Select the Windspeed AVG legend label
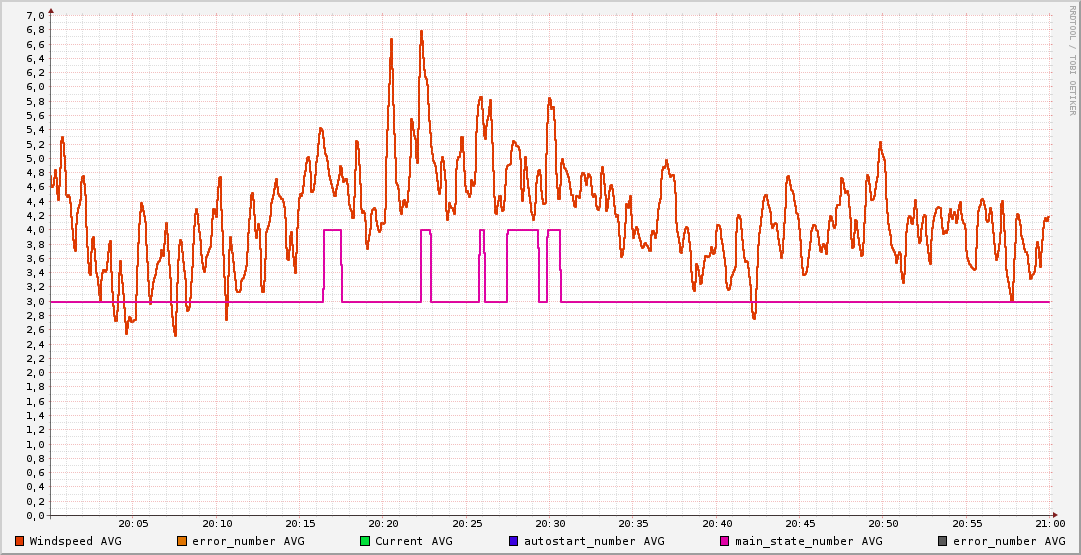The image size is (1081, 555). click(x=75, y=541)
